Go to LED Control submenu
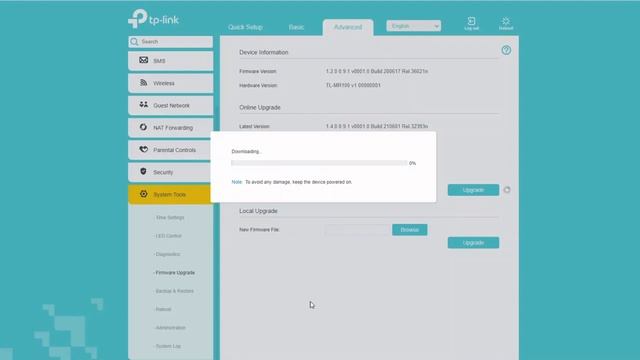 (x=168, y=236)
